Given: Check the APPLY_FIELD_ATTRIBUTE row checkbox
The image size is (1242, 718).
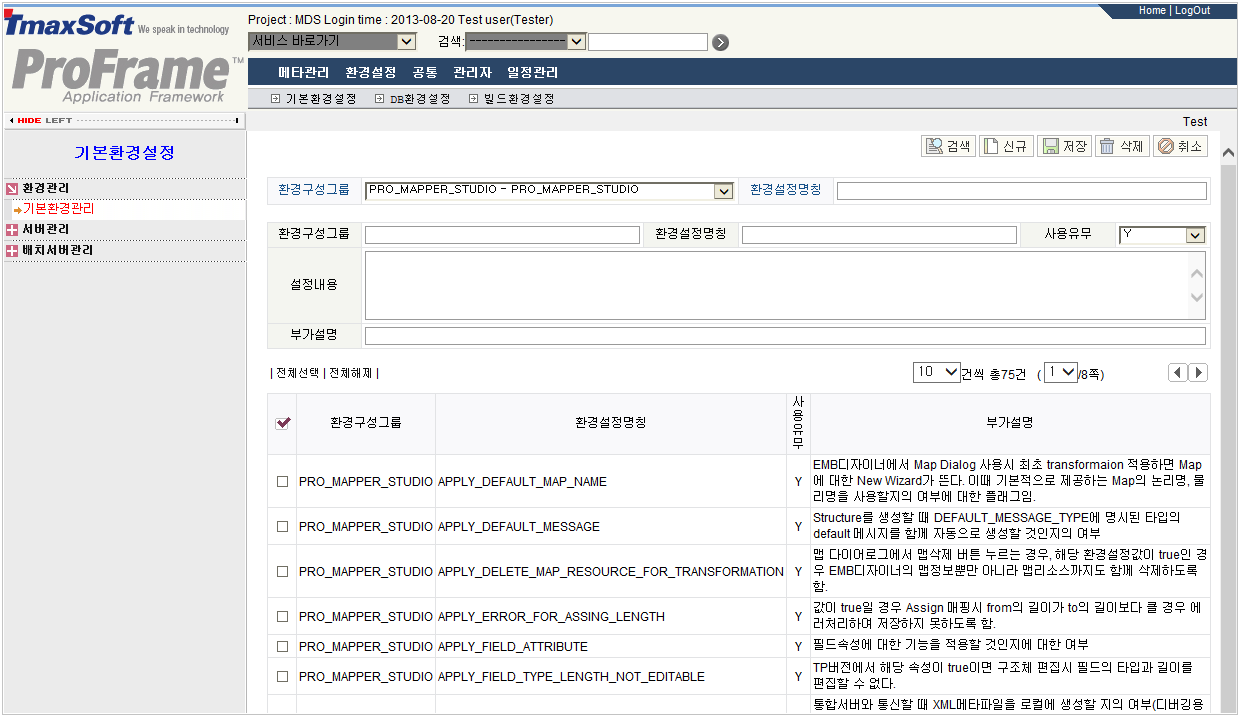Looking at the screenshot, I should coord(283,647).
